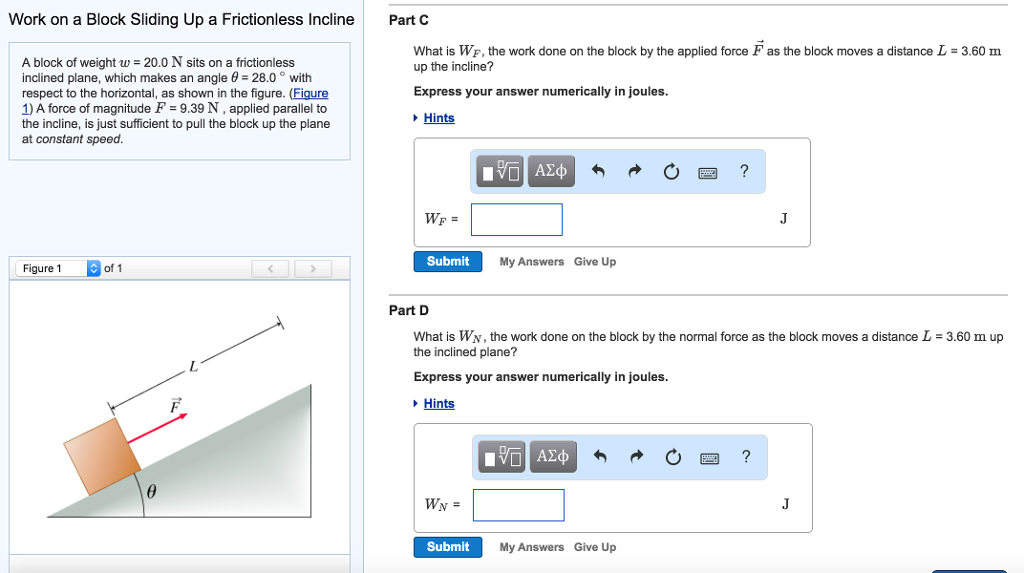Image resolution: width=1024 pixels, height=573 pixels.
Task: Click undo arrow in Part C toolbar
Action: tap(599, 172)
